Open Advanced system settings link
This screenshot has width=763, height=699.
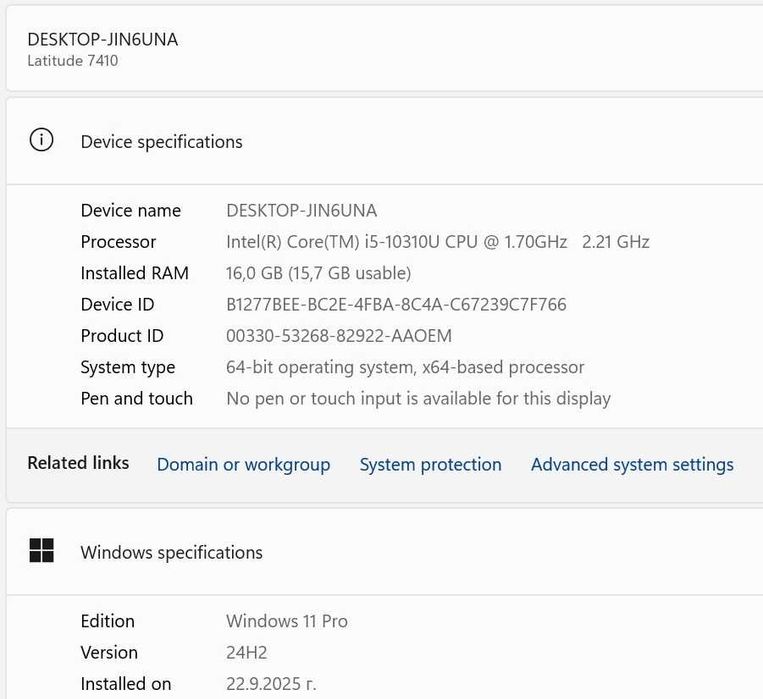click(x=632, y=464)
